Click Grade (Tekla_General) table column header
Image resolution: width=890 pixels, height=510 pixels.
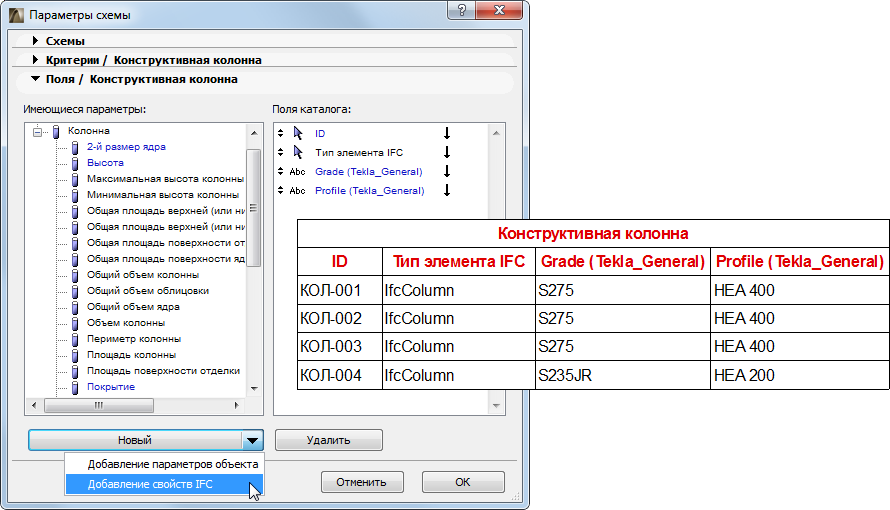point(623,262)
